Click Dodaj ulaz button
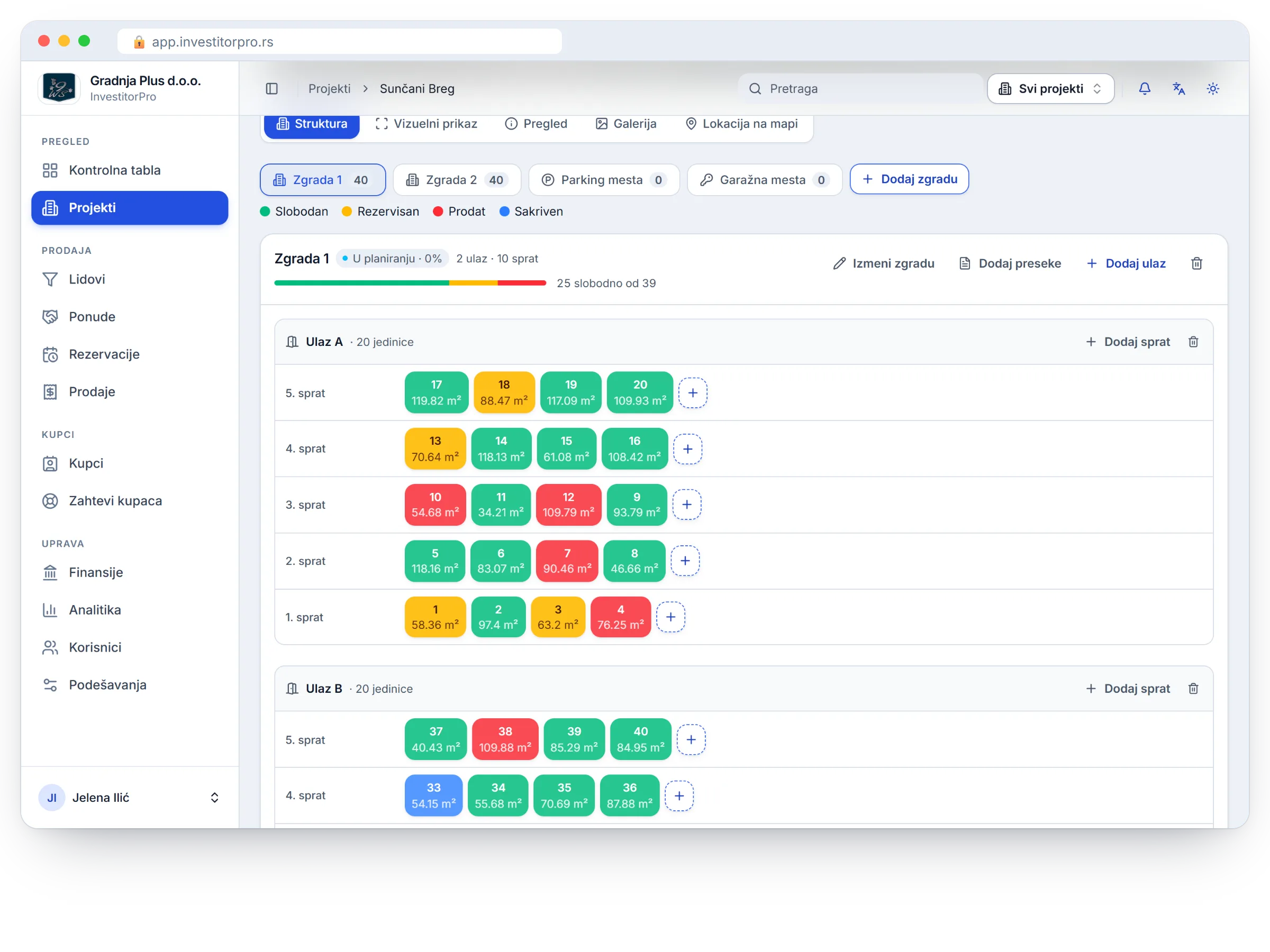 pos(1126,263)
